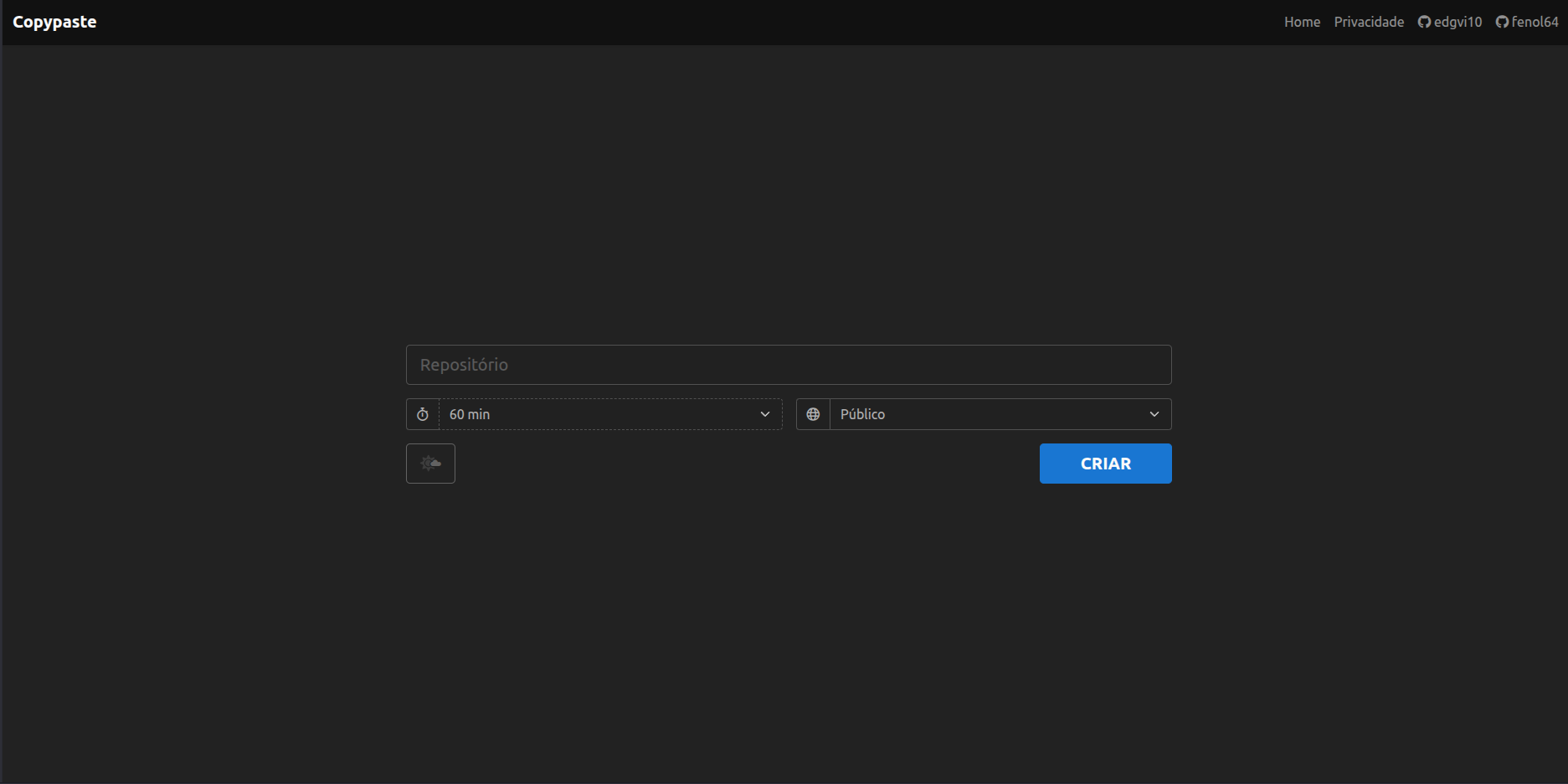Click the globe icon beside Público

click(x=813, y=414)
